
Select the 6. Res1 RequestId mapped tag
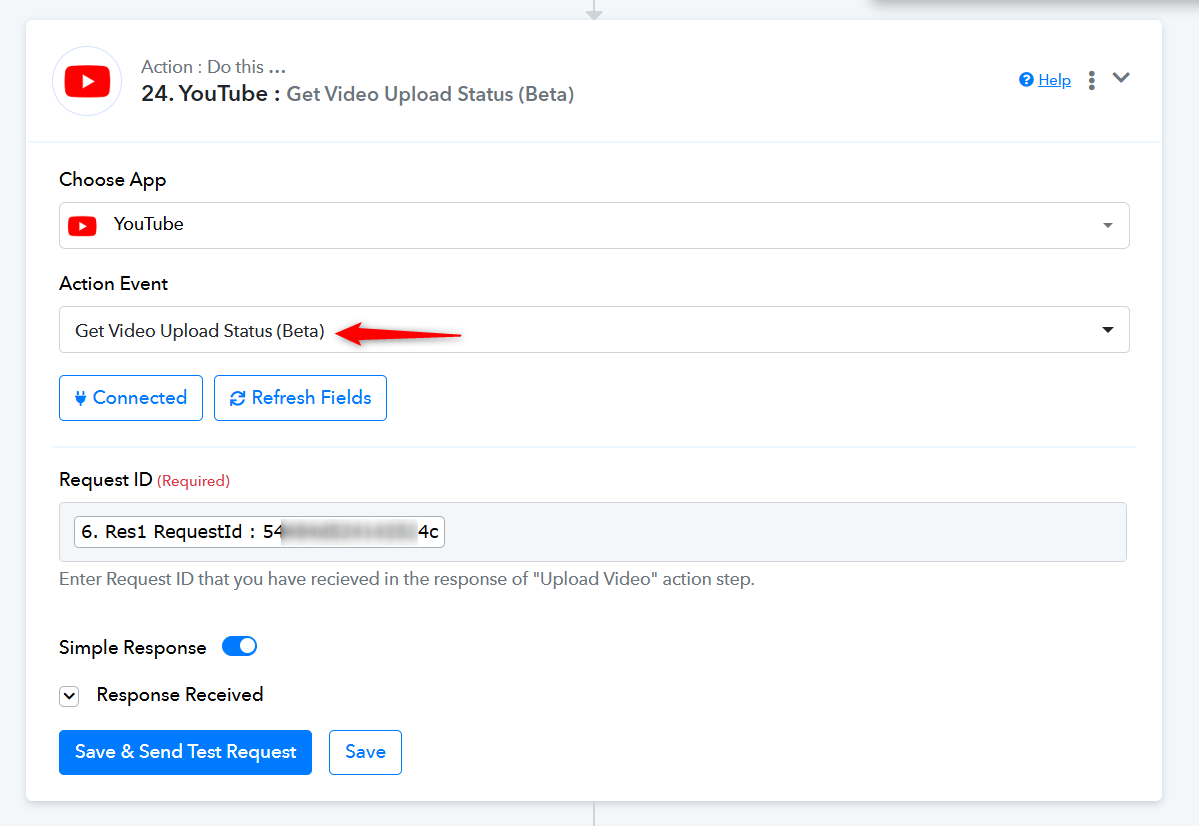tap(259, 532)
